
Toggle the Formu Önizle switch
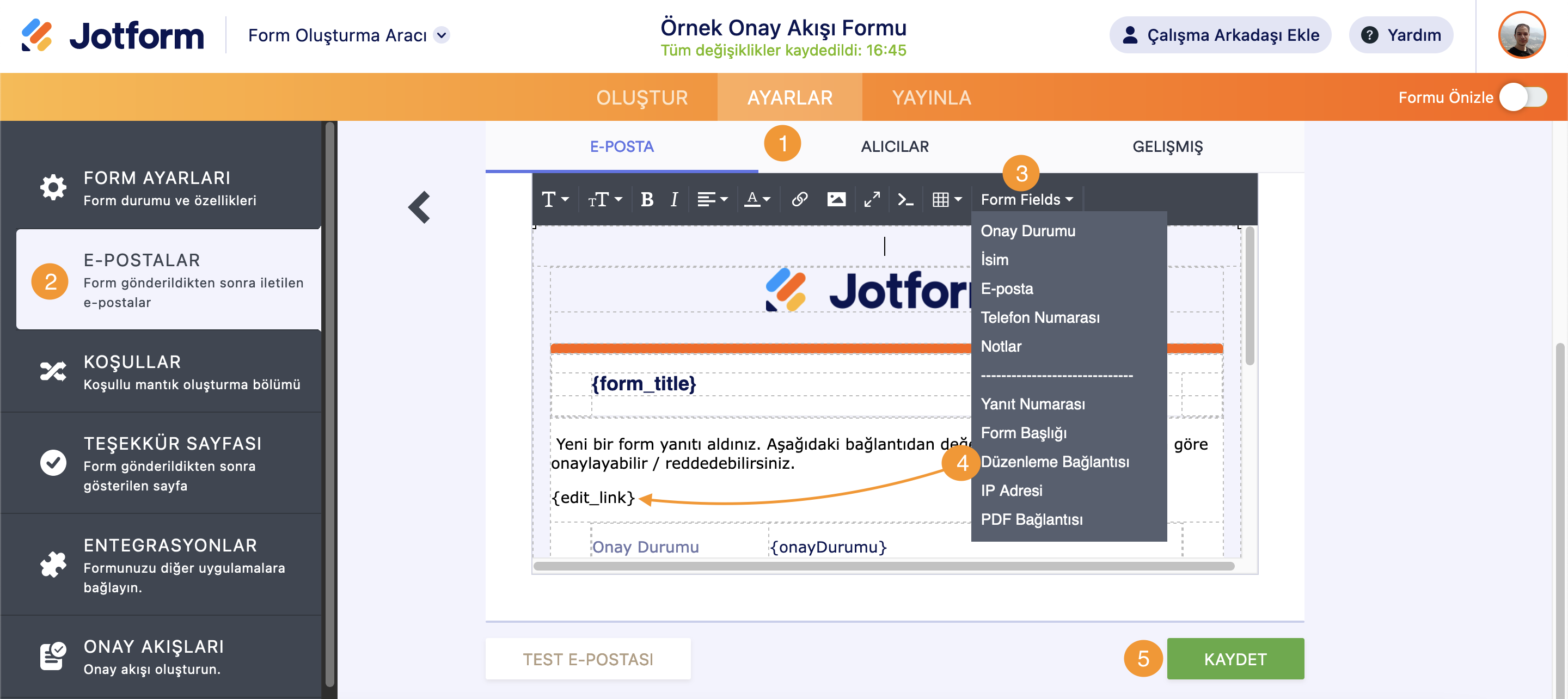1523,97
